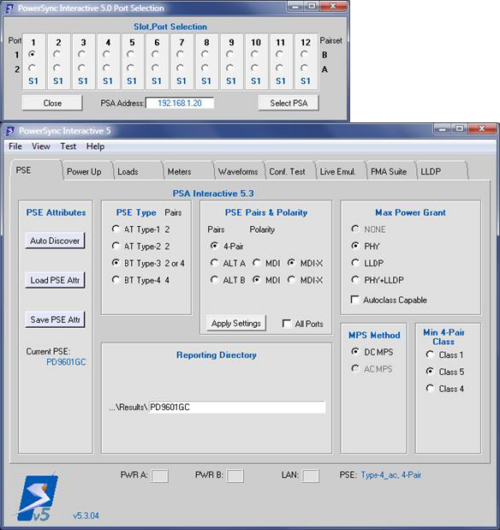The height and width of the screenshot is (530, 500).
Task: Maximize the PowerSync Interactive 5 window
Action: [x=459, y=129]
